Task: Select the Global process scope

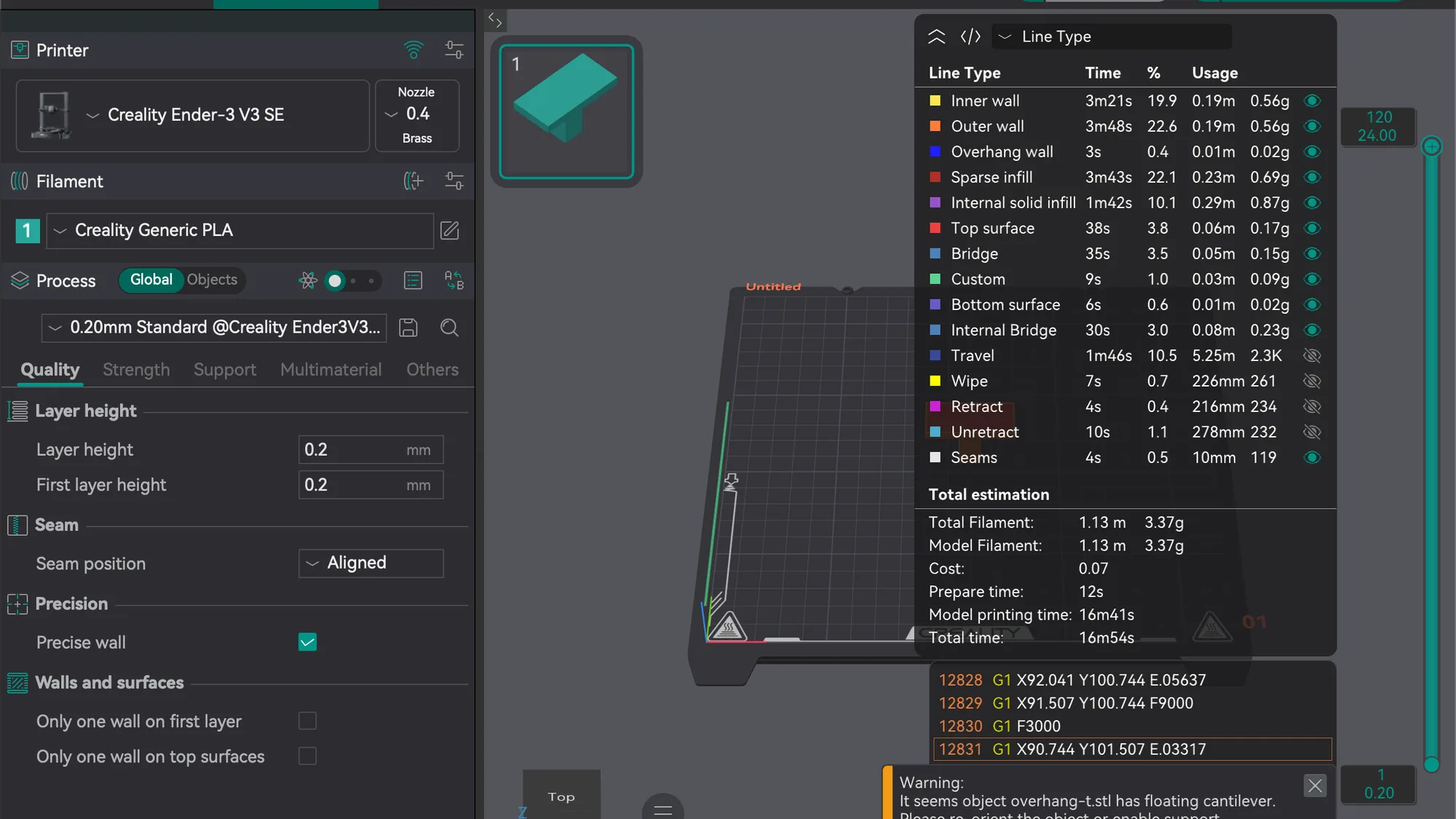Action: (151, 280)
